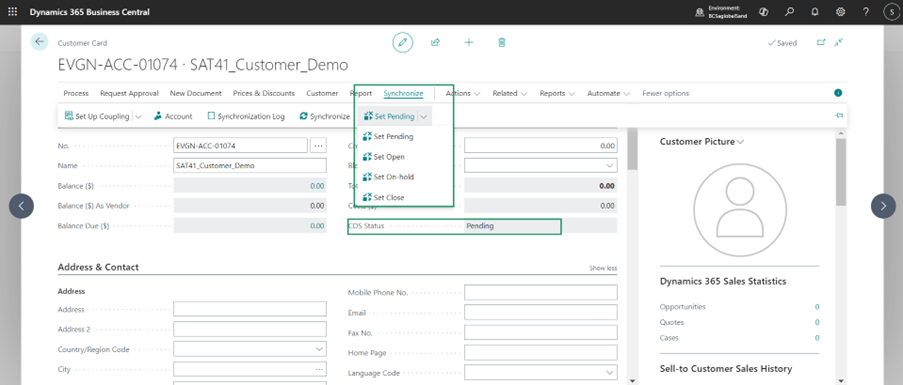Open settings gear

tap(840, 12)
